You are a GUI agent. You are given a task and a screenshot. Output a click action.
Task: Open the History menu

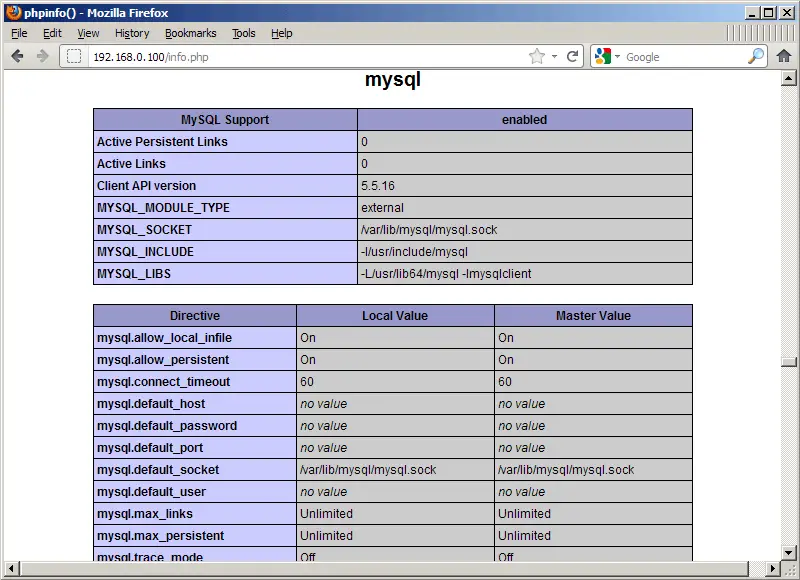[132, 33]
